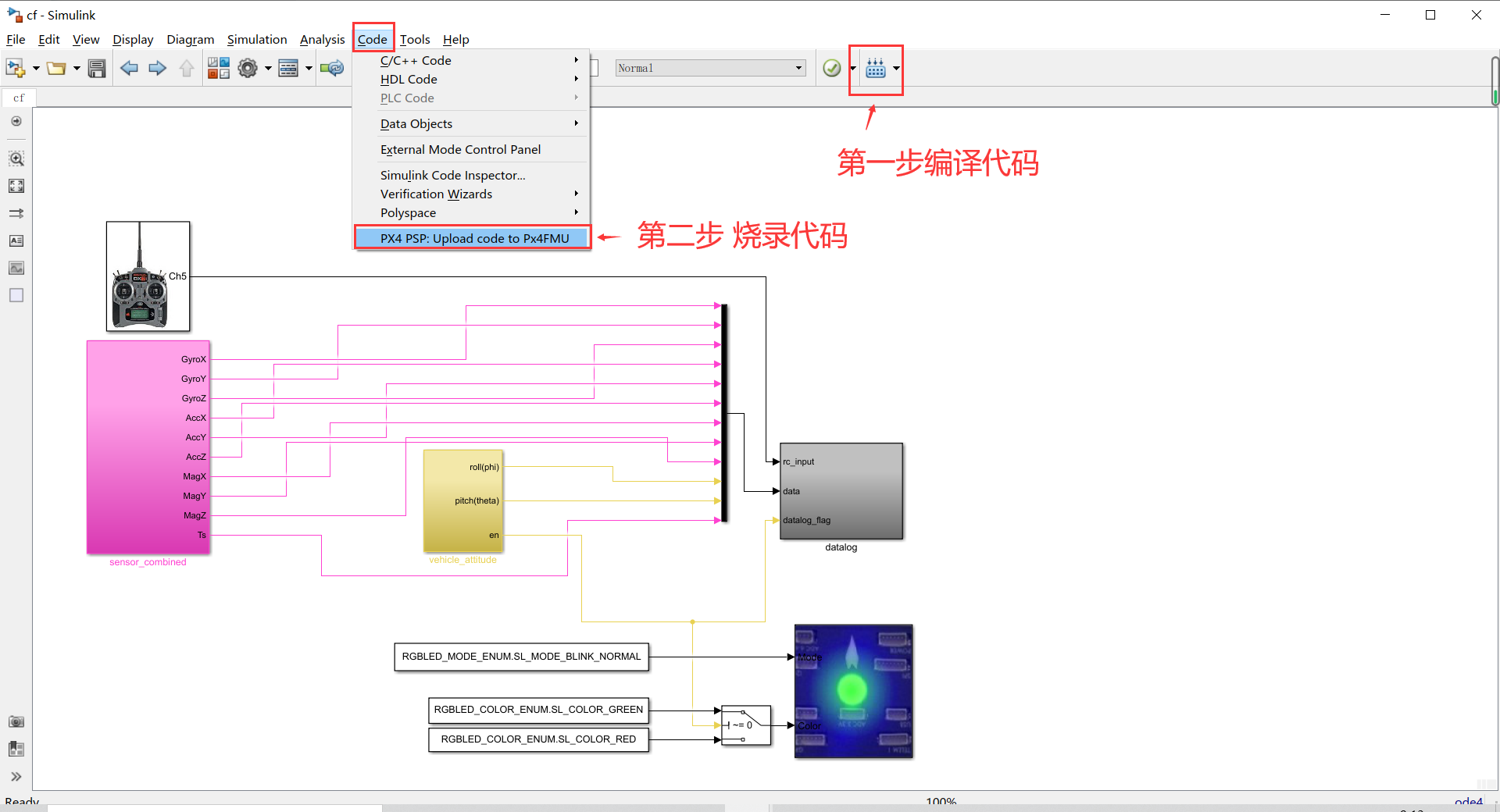Click the green checkmark validation button
This screenshot has width=1500, height=812.
click(x=830, y=68)
